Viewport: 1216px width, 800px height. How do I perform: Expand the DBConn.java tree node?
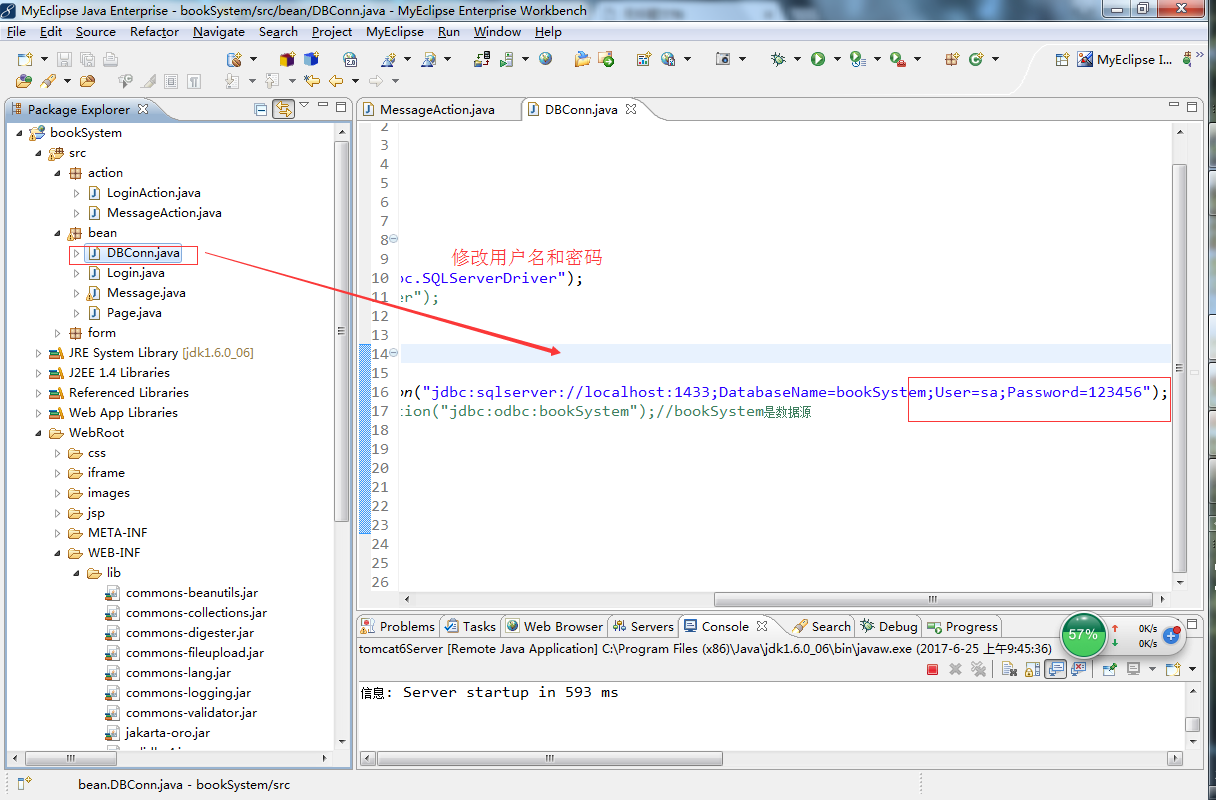click(x=77, y=253)
